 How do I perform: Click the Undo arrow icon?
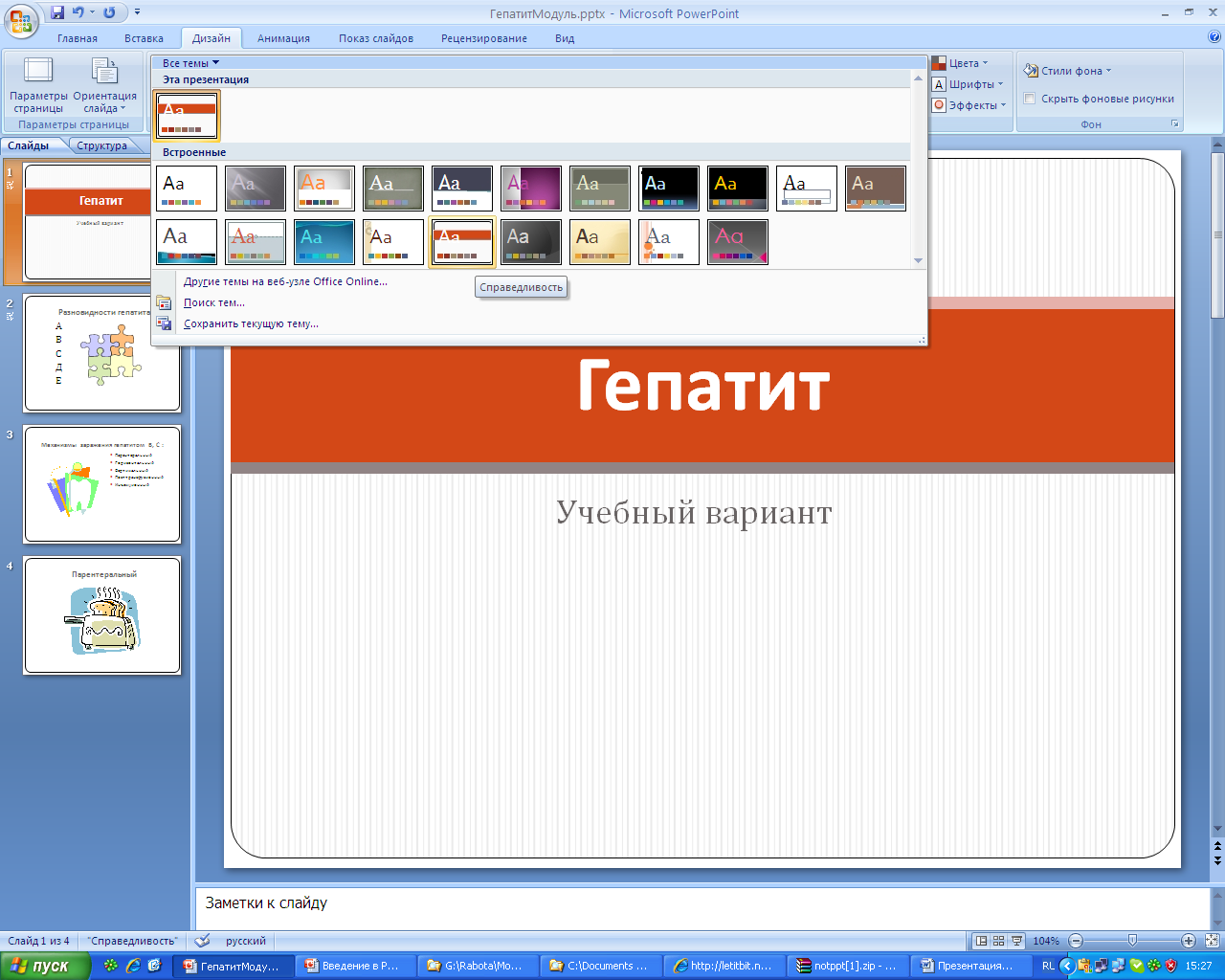click(78, 12)
